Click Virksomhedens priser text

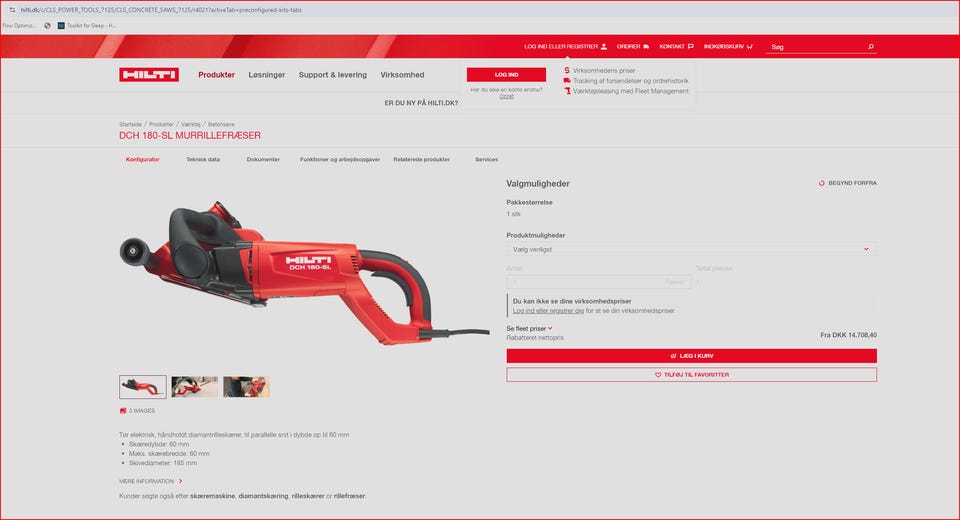[604, 70]
